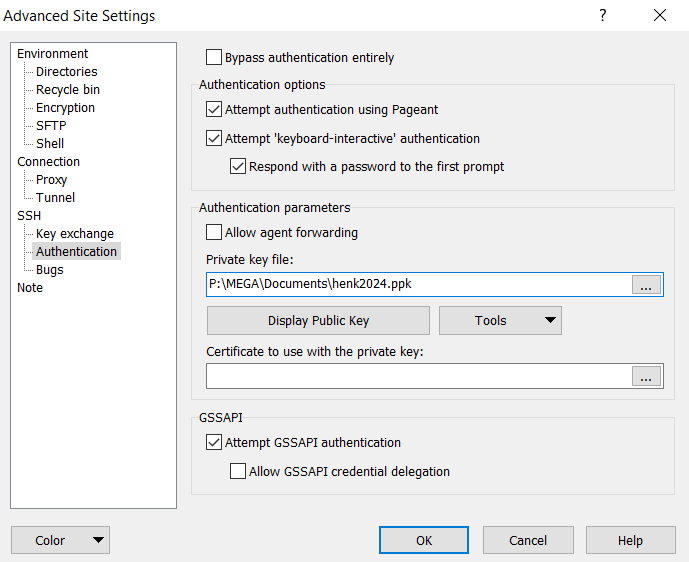Click the Cancel button
Image resolution: width=689 pixels, height=562 pixels.
point(528,541)
